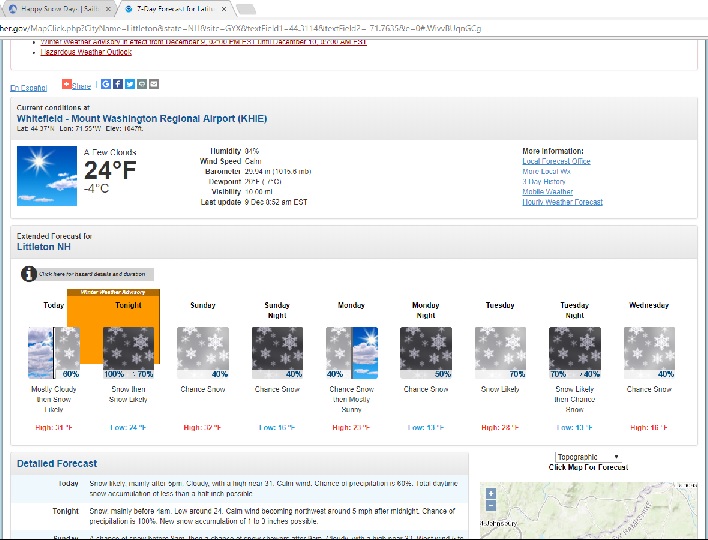Open the More Local Wx link
The width and height of the screenshot is (708, 540).
pyautogui.click(x=546, y=172)
